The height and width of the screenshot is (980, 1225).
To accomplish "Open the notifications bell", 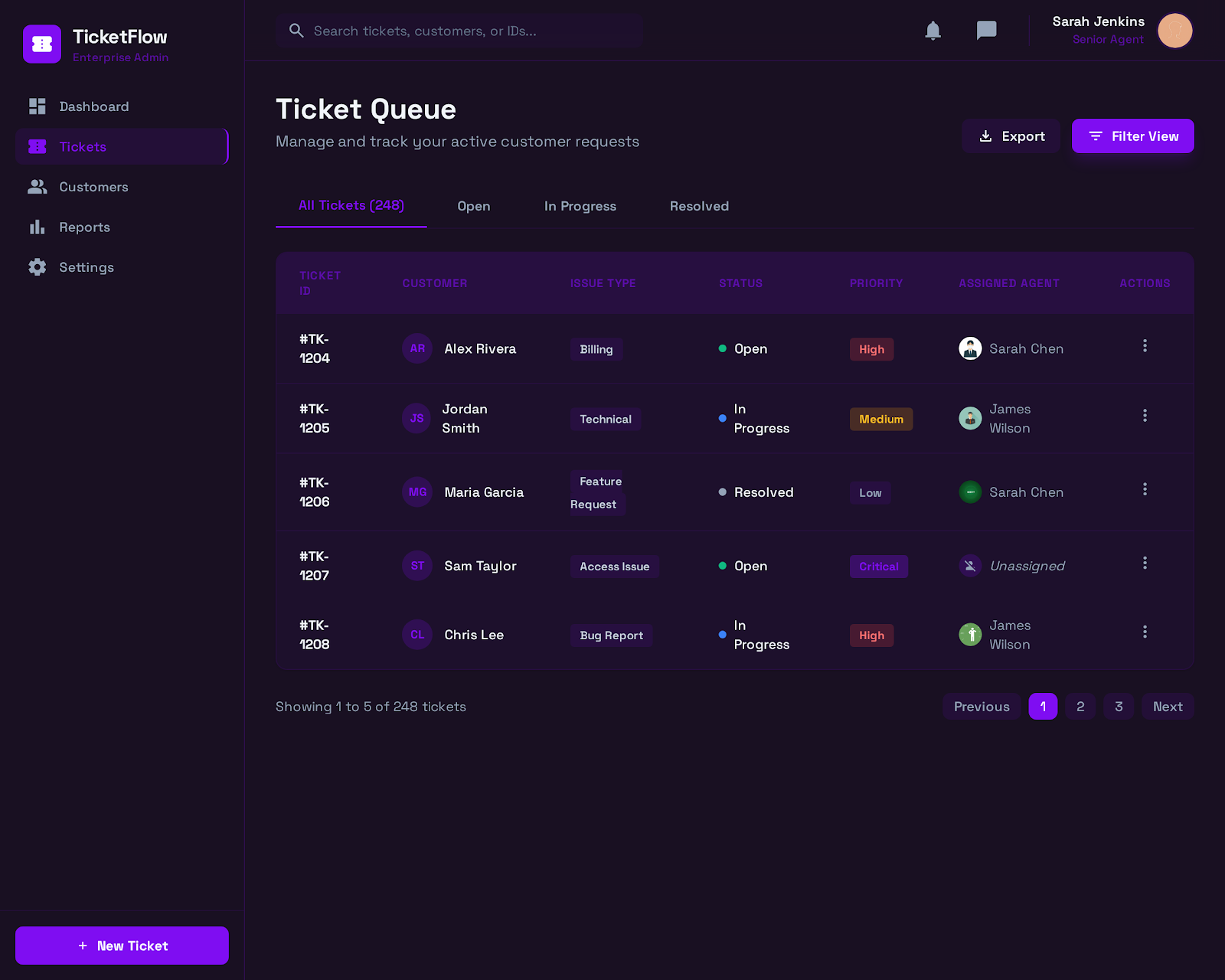I will pyautogui.click(x=933, y=31).
